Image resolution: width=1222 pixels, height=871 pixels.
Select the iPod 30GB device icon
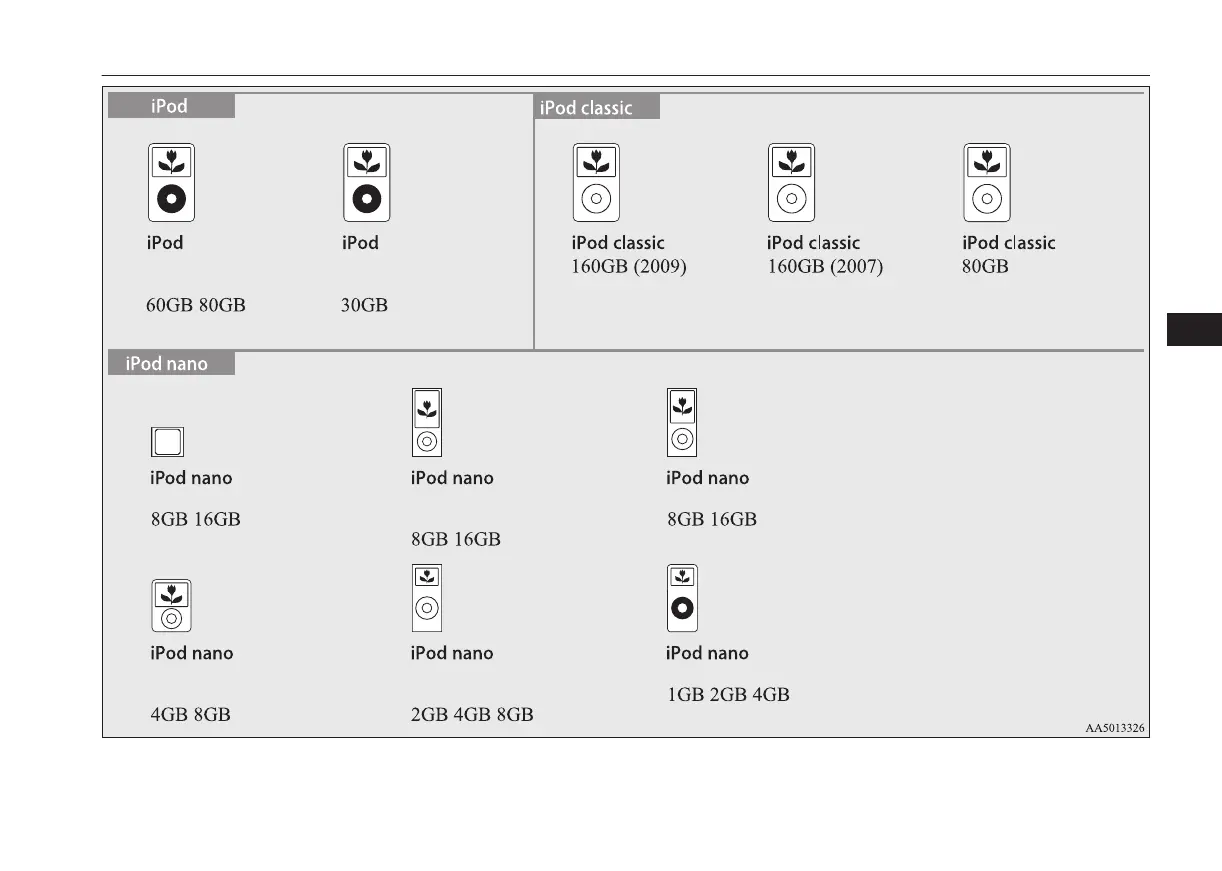point(366,183)
